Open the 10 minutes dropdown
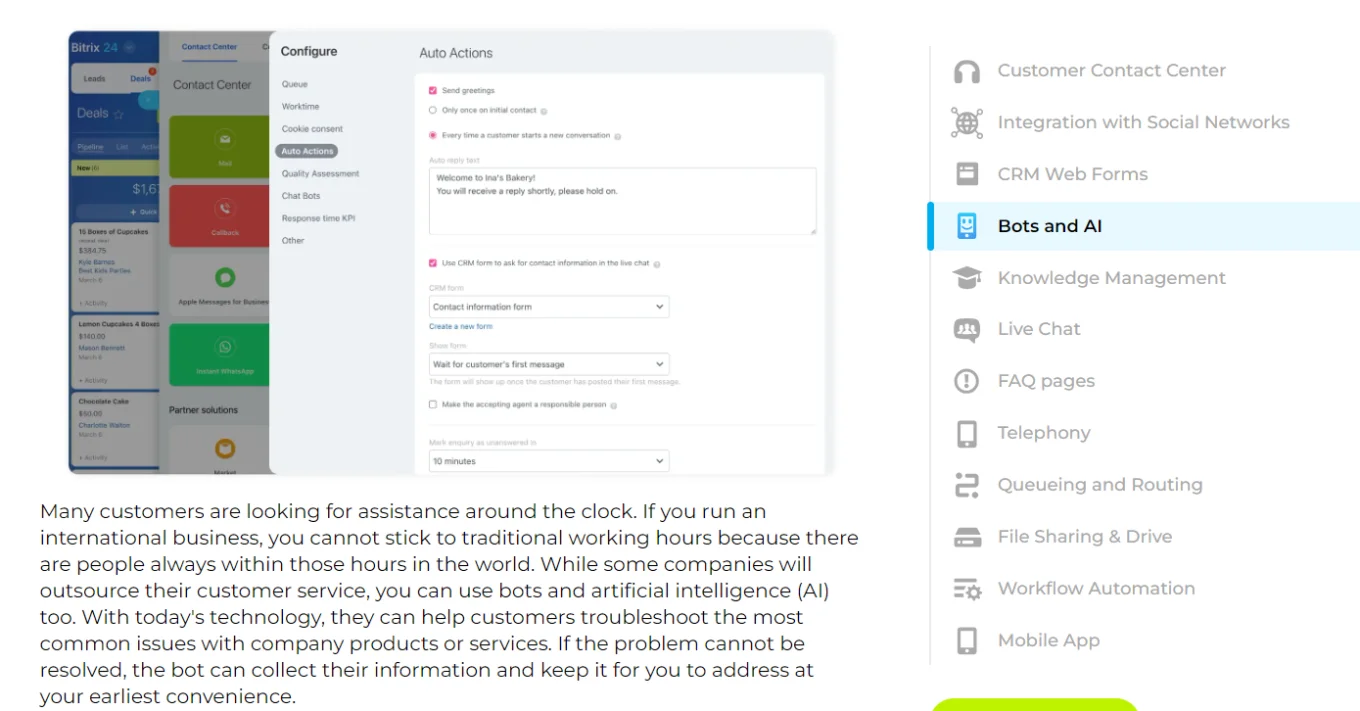This screenshot has height=711, width=1360. pyautogui.click(x=549, y=461)
